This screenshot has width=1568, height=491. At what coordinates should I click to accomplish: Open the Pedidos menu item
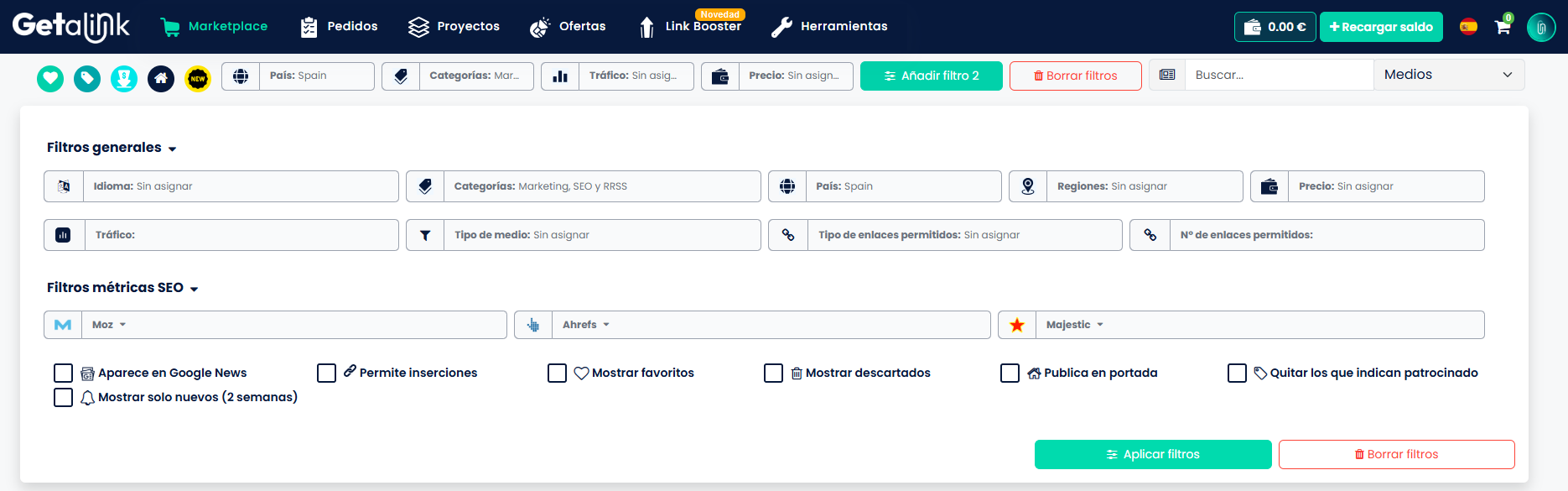click(339, 27)
